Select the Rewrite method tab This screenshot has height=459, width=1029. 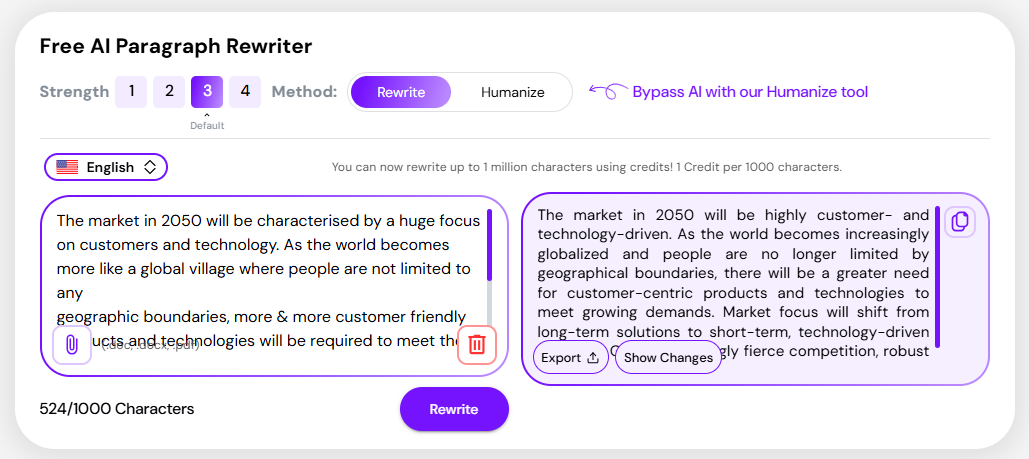(x=401, y=92)
